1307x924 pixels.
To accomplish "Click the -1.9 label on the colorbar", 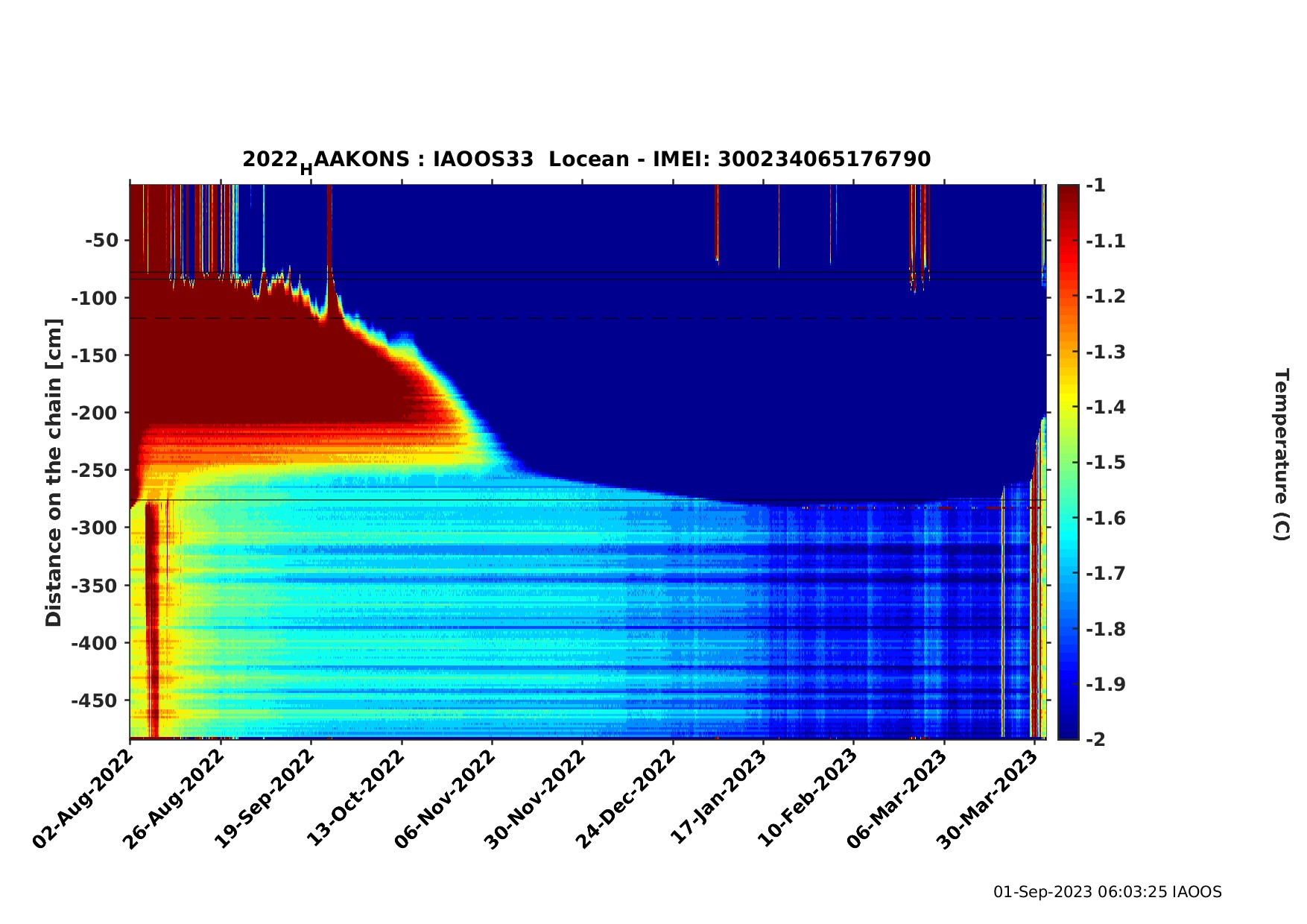I will 1106,684.
